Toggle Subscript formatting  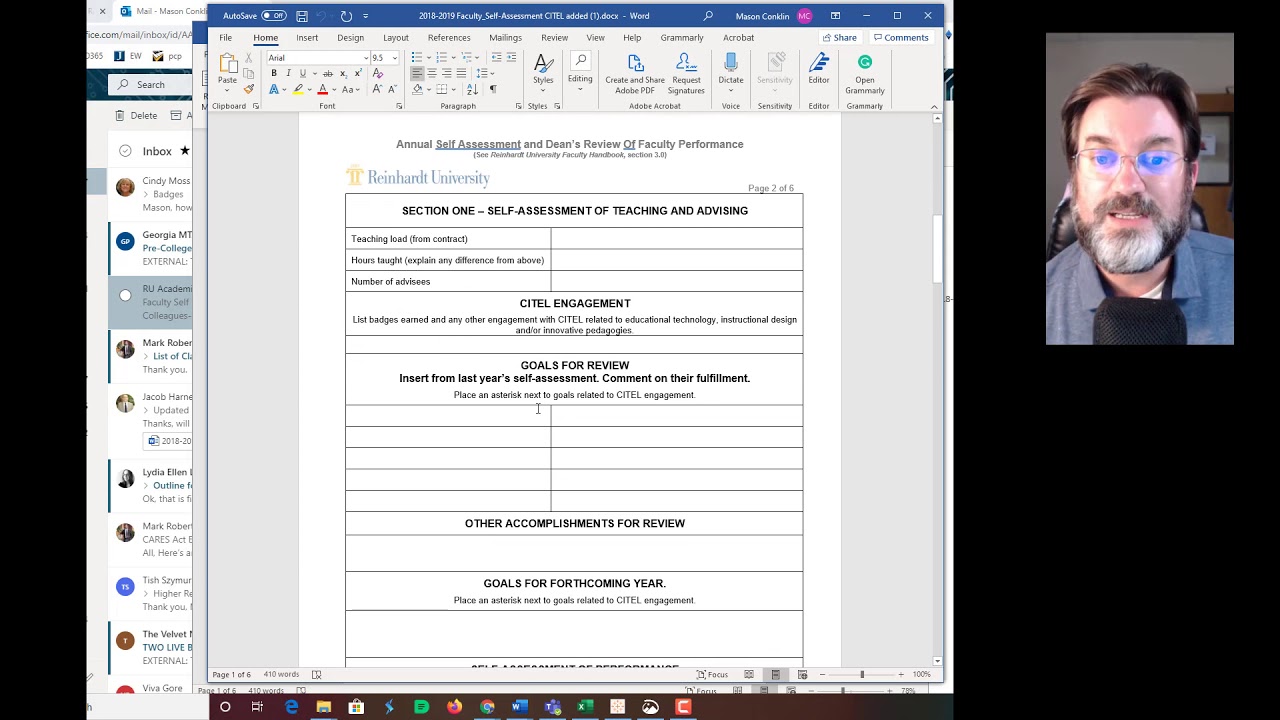coord(343,74)
